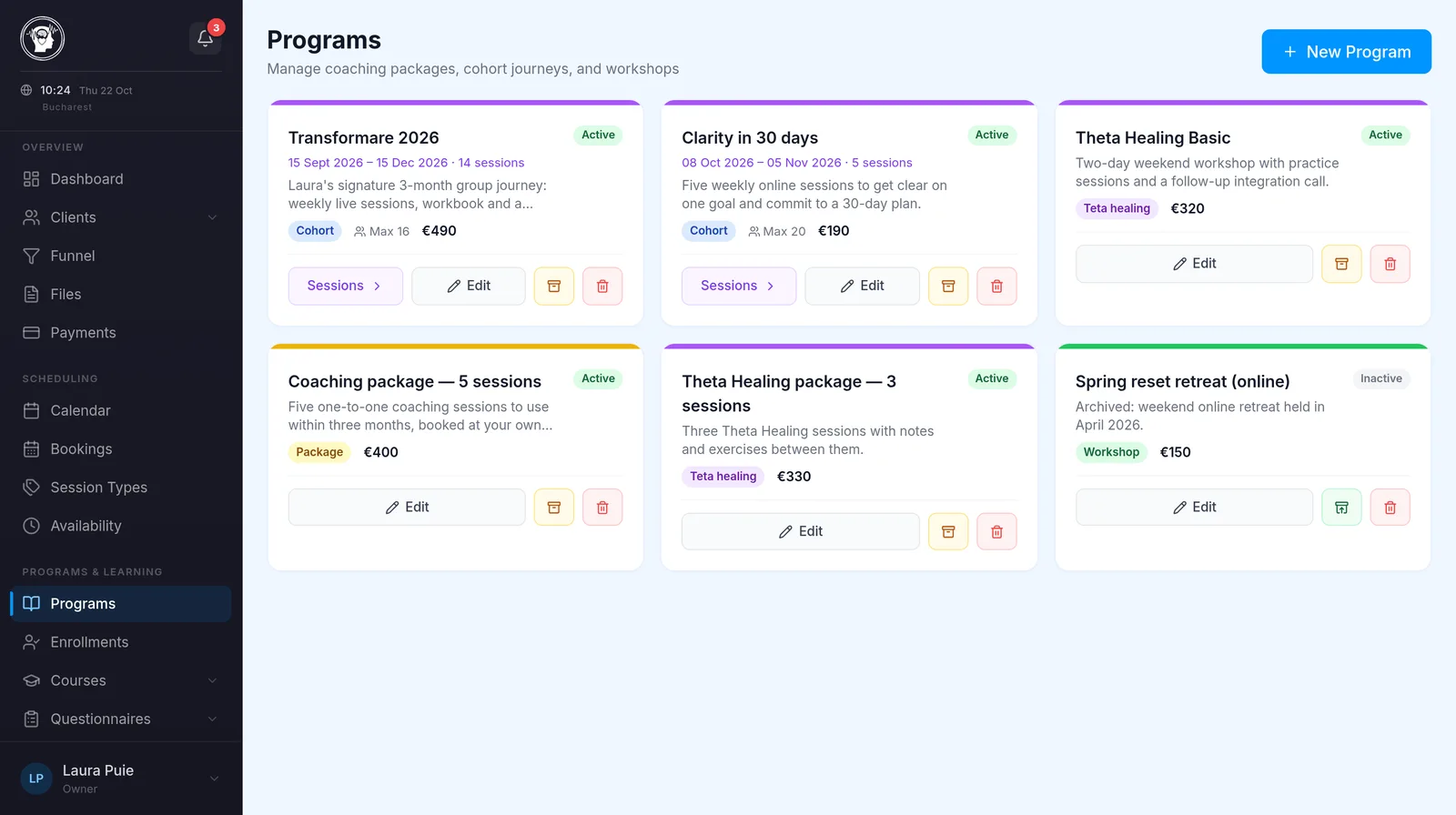Edit the Clarity in 30 days program

862,286
